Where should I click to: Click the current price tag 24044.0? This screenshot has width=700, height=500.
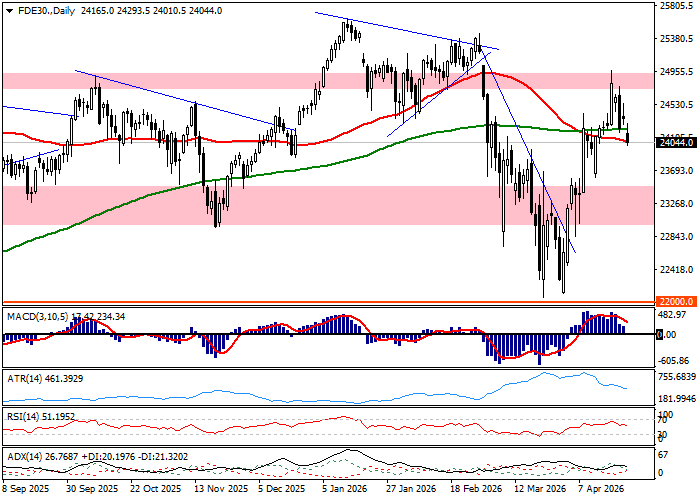click(x=678, y=143)
